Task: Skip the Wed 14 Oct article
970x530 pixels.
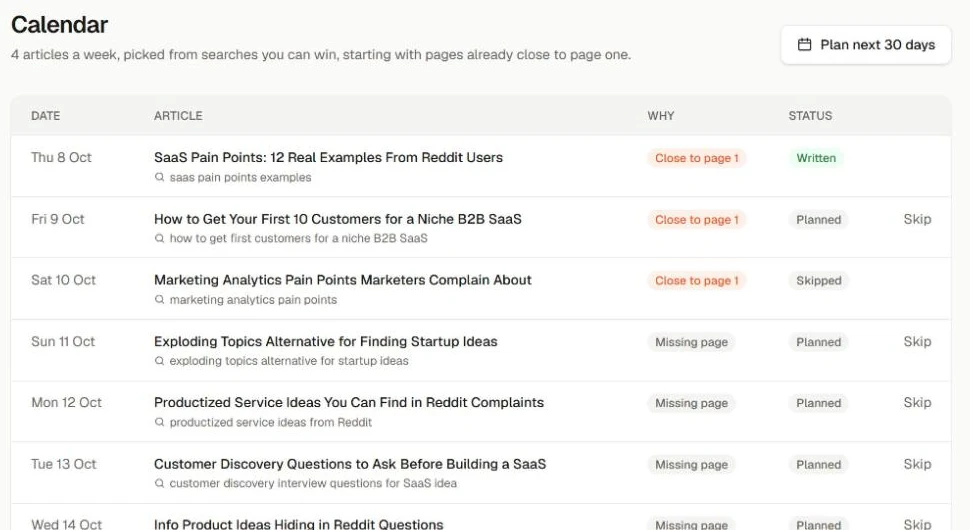Action: pyautogui.click(x=917, y=524)
